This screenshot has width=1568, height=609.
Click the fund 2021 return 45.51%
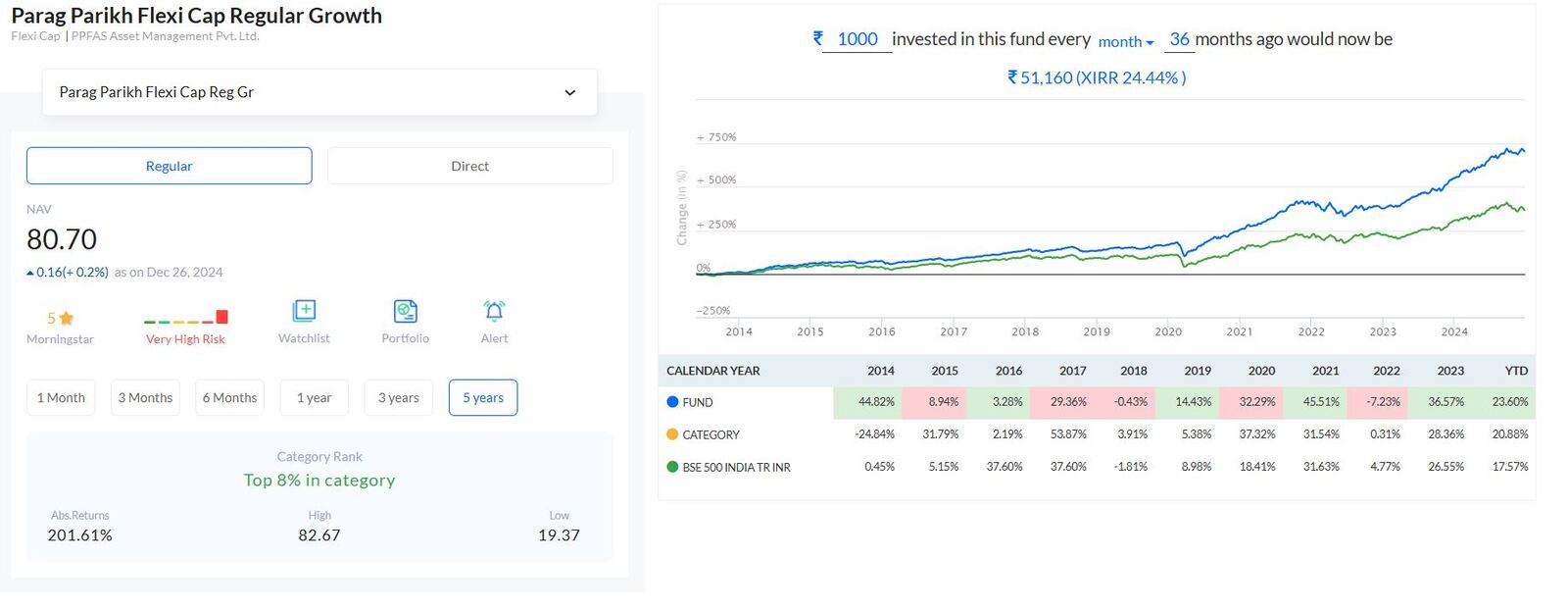(1321, 402)
